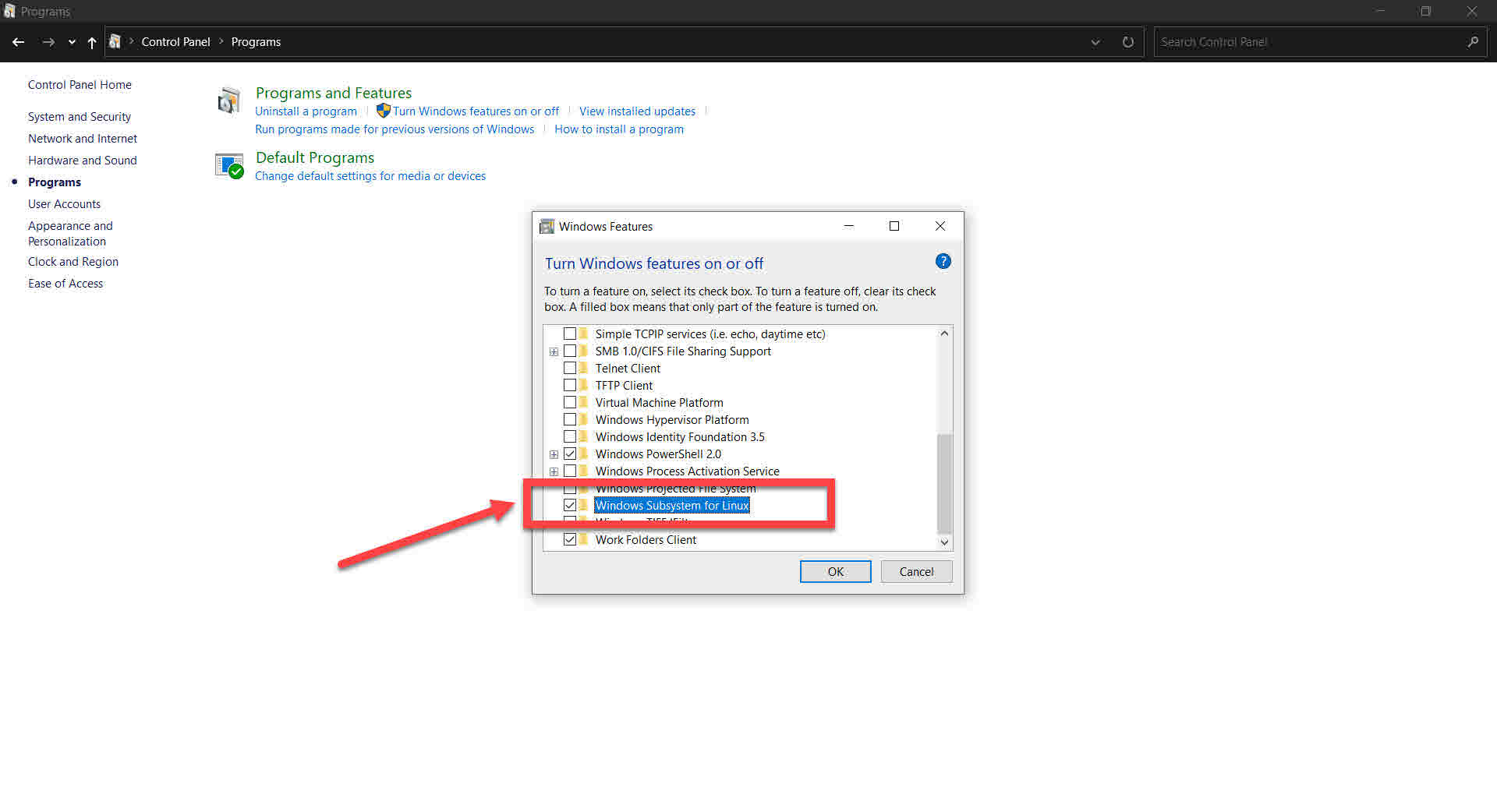This screenshot has width=1497, height=812.
Task: Select Windows Subsystem for Linux label
Action: click(672, 506)
